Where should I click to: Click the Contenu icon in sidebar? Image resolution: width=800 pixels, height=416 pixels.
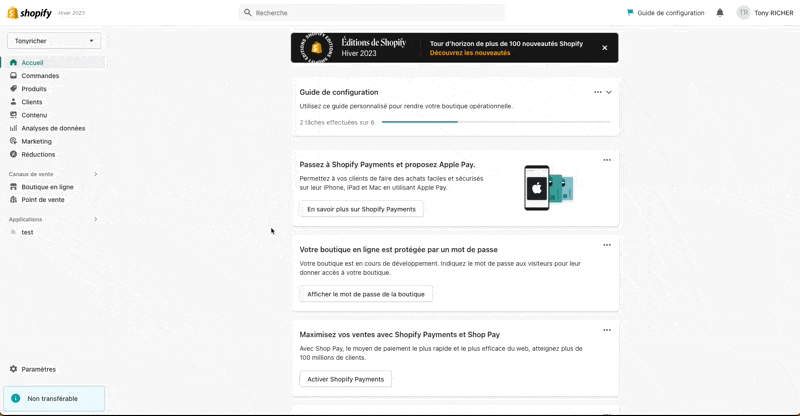click(x=13, y=115)
